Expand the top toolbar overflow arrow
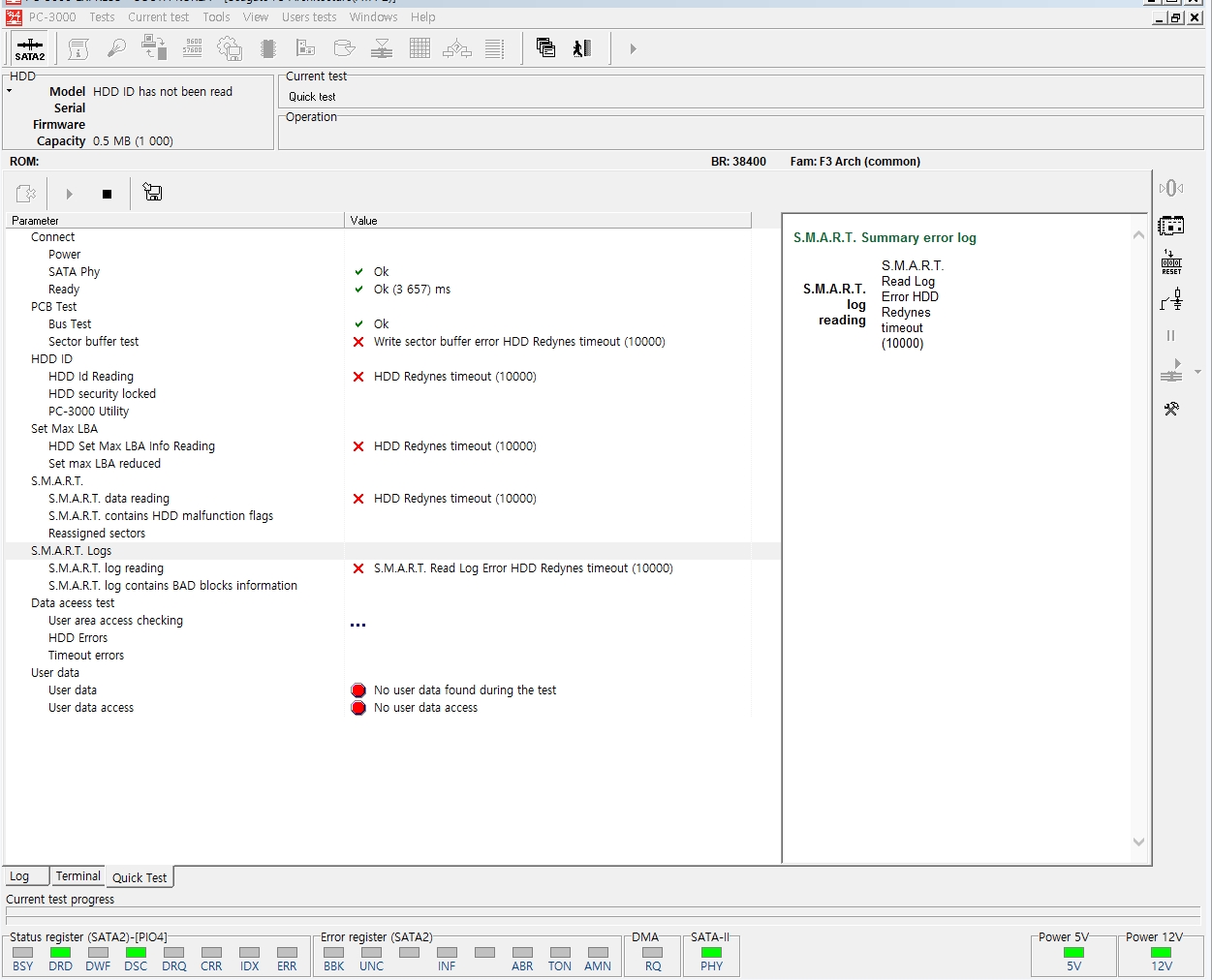 pos(633,48)
